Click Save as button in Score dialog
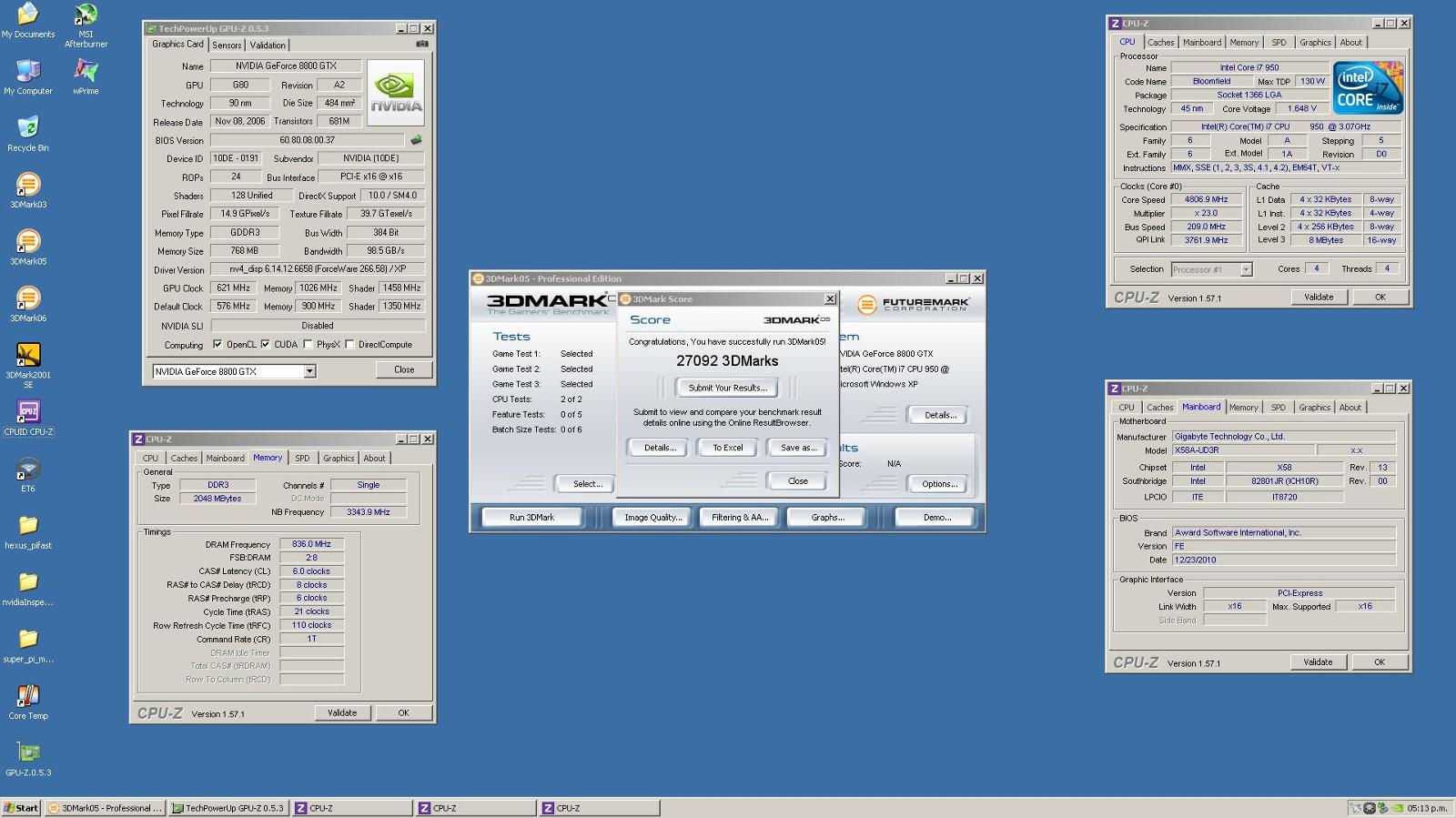 point(798,448)
